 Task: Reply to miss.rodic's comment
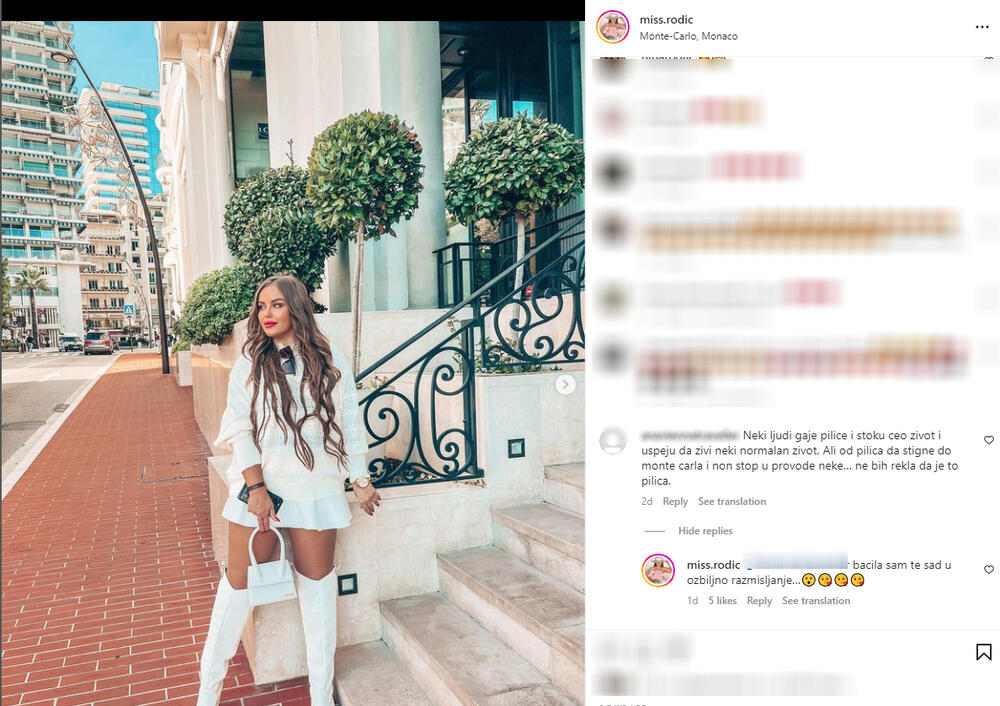pyautogui.click(x=759, y=601)
